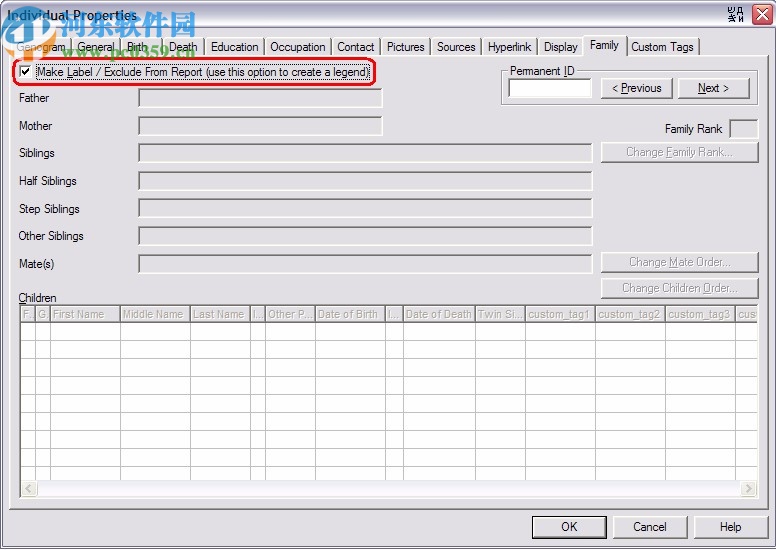Click the Other Siblings field
776x550 pixels.
point(365,236)
